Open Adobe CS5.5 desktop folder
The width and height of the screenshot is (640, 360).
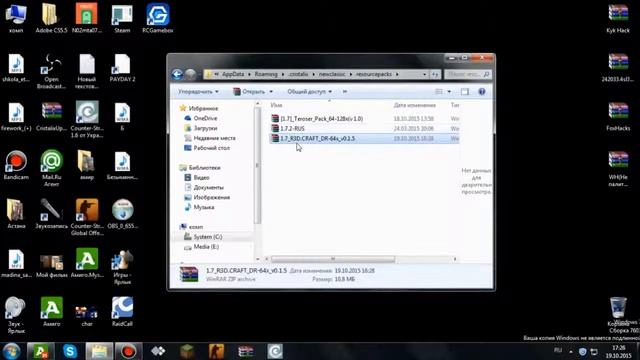click(50, 18)
